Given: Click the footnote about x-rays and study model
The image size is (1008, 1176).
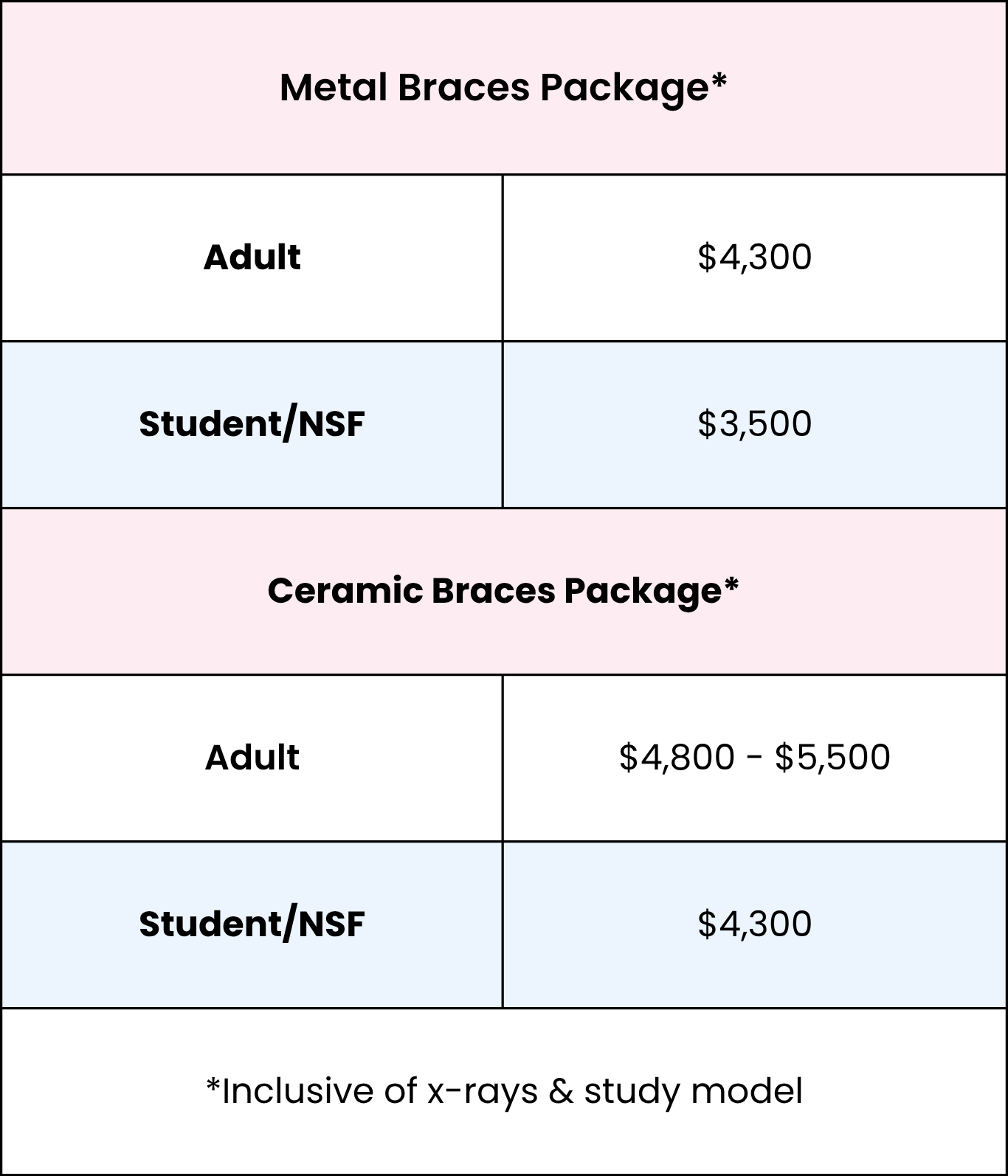Looking at the screenshot, I should pos(504,1091).
